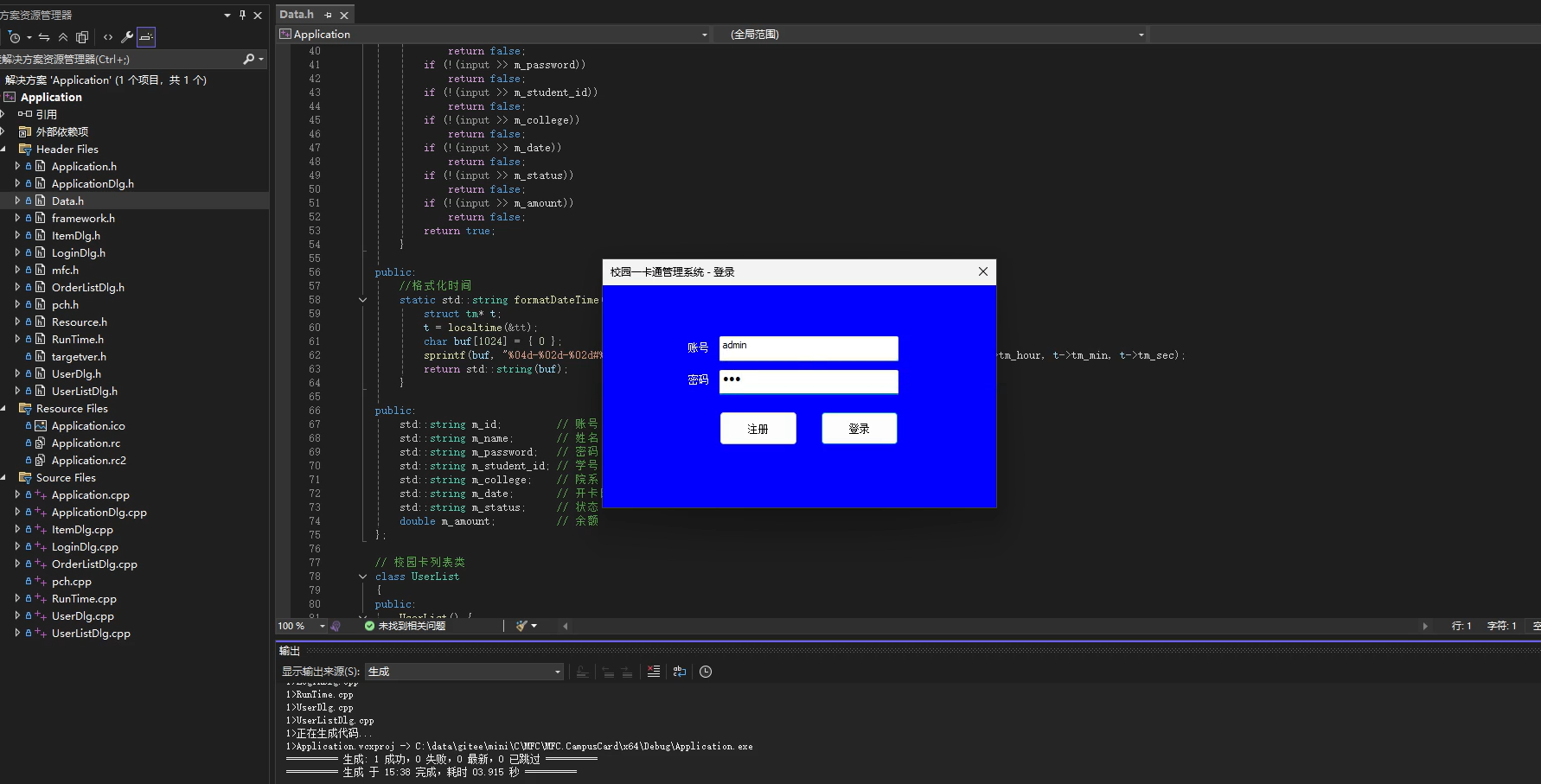Viewport: 1541px width, 784px height.
Task: Toggle Preview Selected Items icon
Action: point(146,37)
